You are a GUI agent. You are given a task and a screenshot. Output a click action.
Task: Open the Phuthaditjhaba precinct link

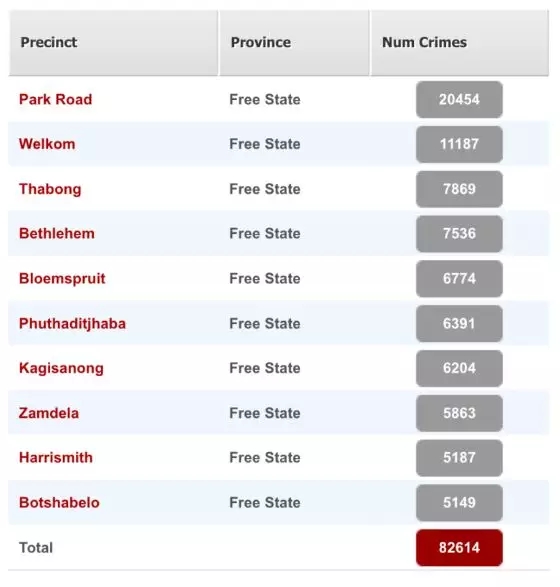72,324
